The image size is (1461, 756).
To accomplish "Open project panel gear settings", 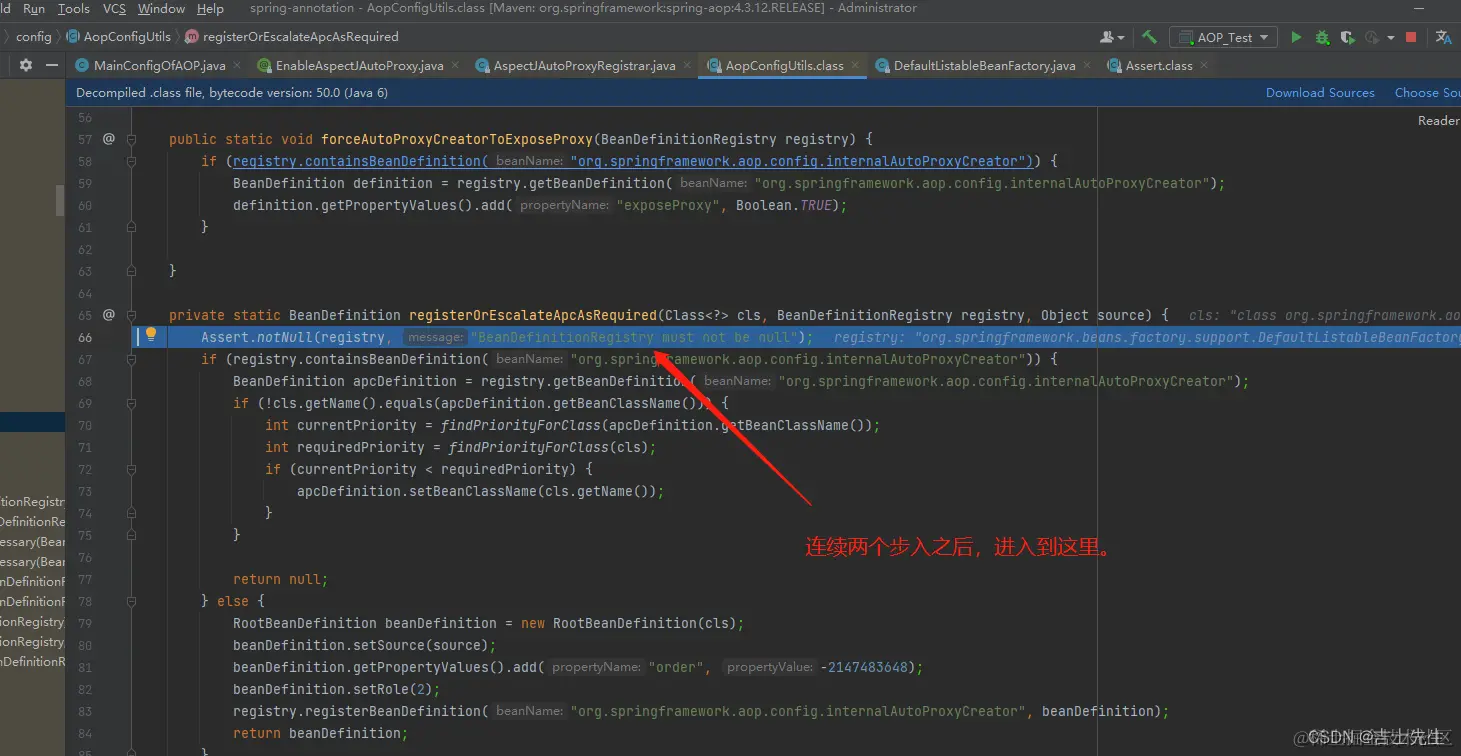I will 26,65.
